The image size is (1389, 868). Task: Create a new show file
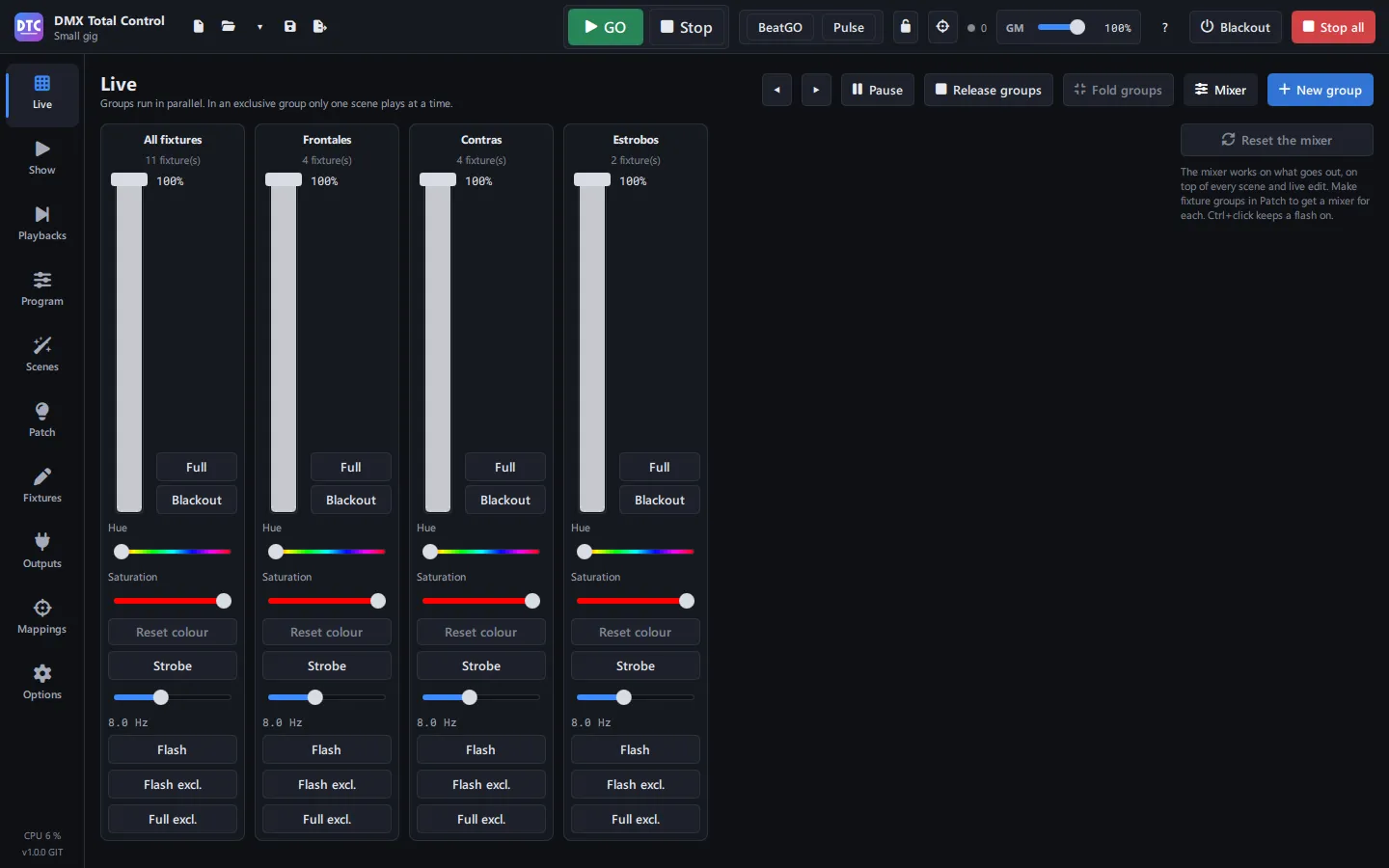199,27
